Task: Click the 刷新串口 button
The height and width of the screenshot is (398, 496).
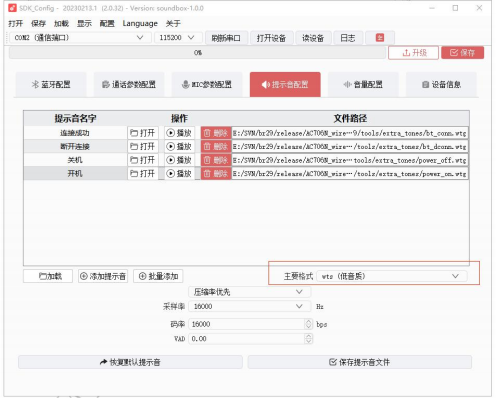Action: click(226, 38)
